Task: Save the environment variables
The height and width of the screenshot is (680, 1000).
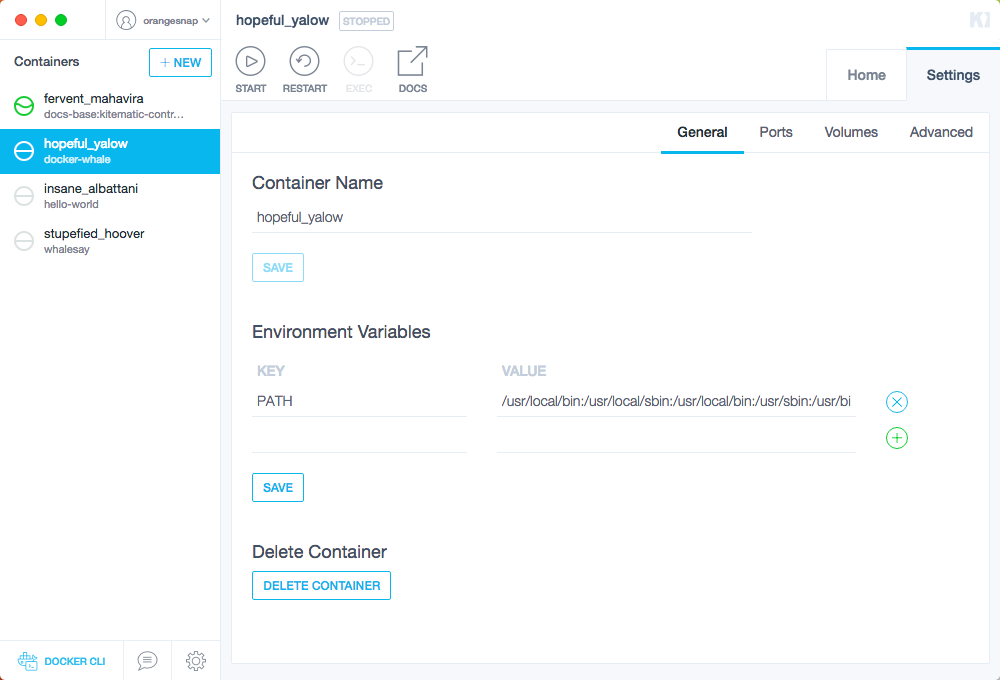Action: (277, 487)
